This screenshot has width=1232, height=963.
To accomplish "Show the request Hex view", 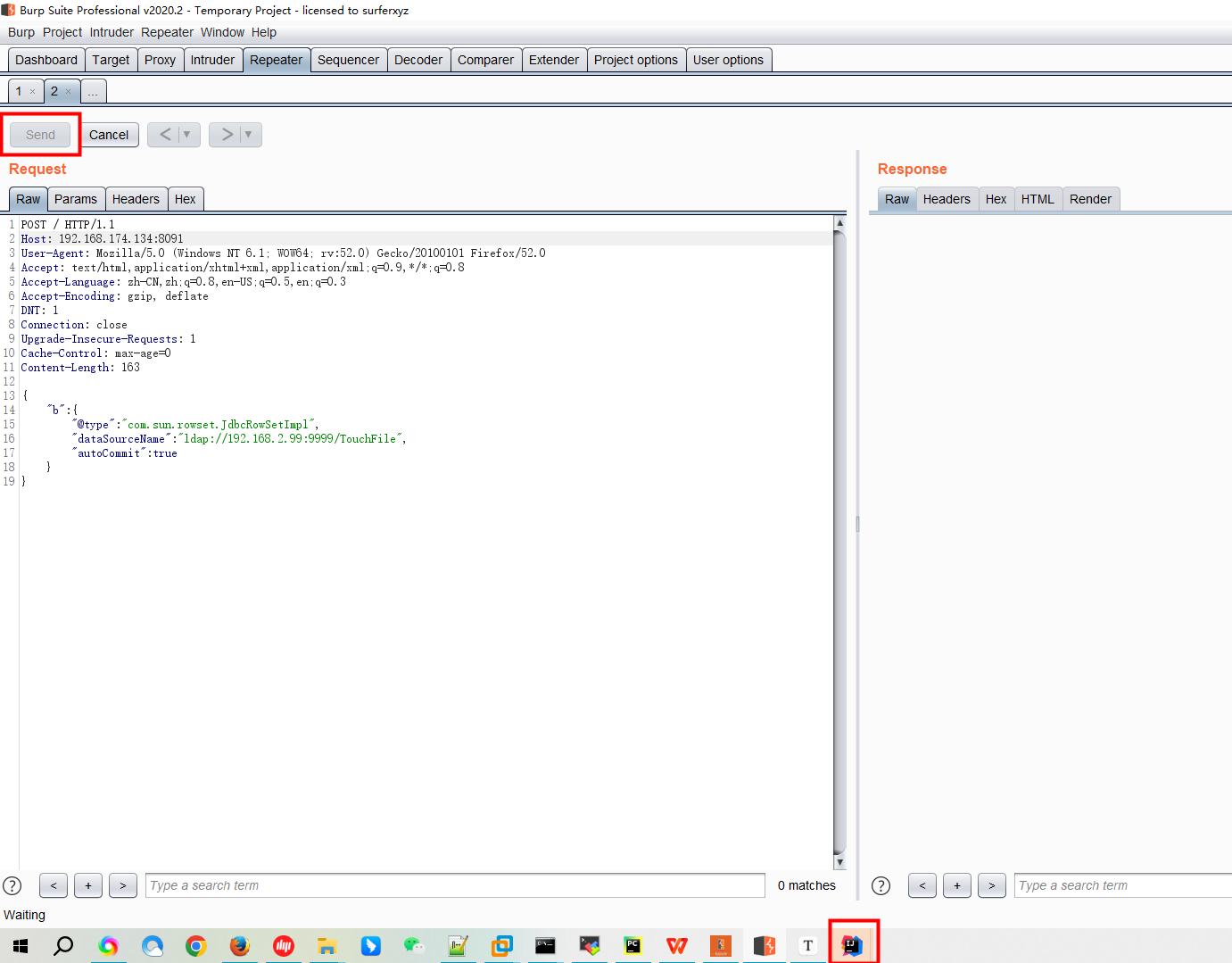I will click(x=186, y=199).
